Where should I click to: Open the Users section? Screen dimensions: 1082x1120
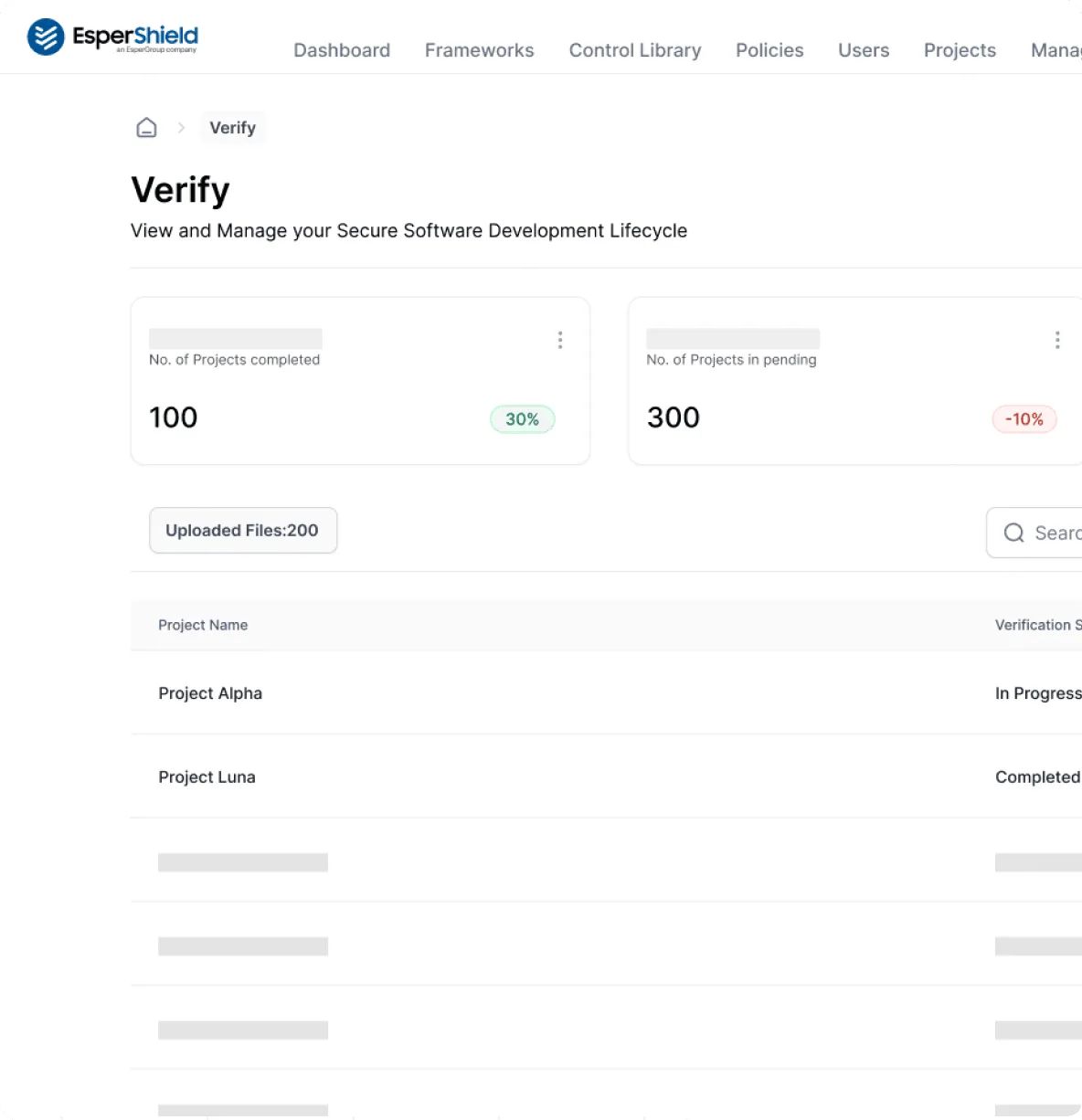tap(863, 50)
